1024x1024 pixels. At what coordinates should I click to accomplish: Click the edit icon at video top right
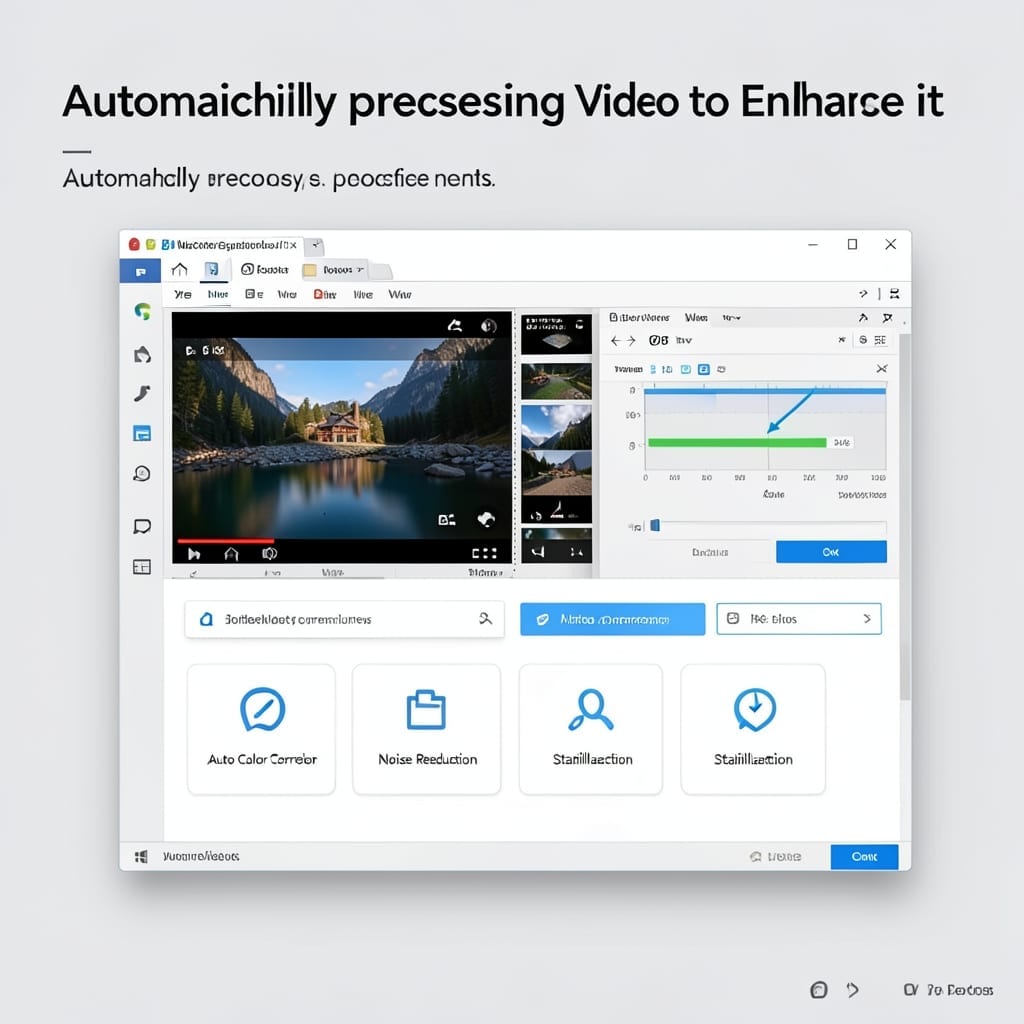click(x=455, y=325)
